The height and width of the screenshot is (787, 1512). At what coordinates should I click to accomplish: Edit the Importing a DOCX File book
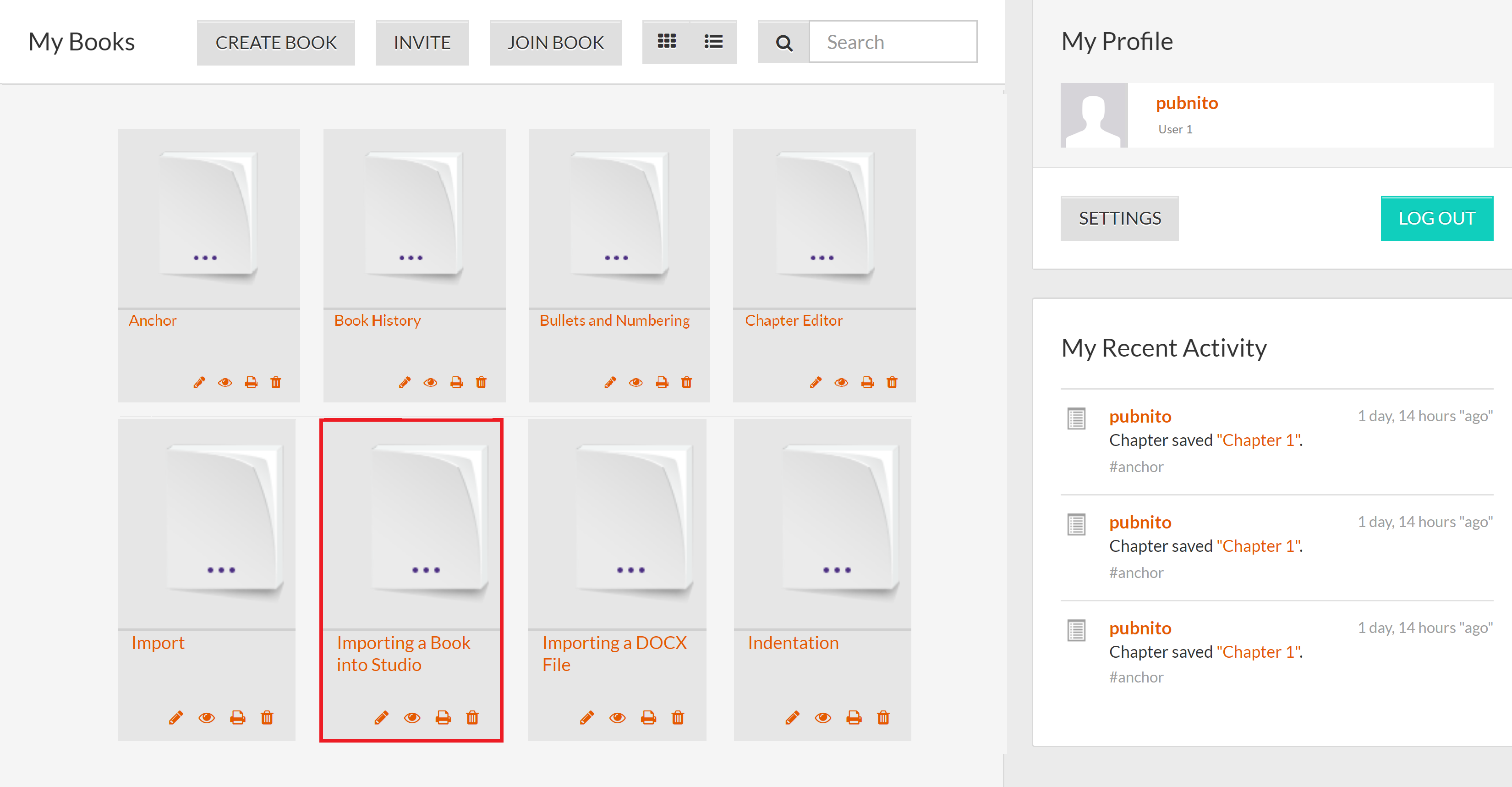click(x=586, y=718)
